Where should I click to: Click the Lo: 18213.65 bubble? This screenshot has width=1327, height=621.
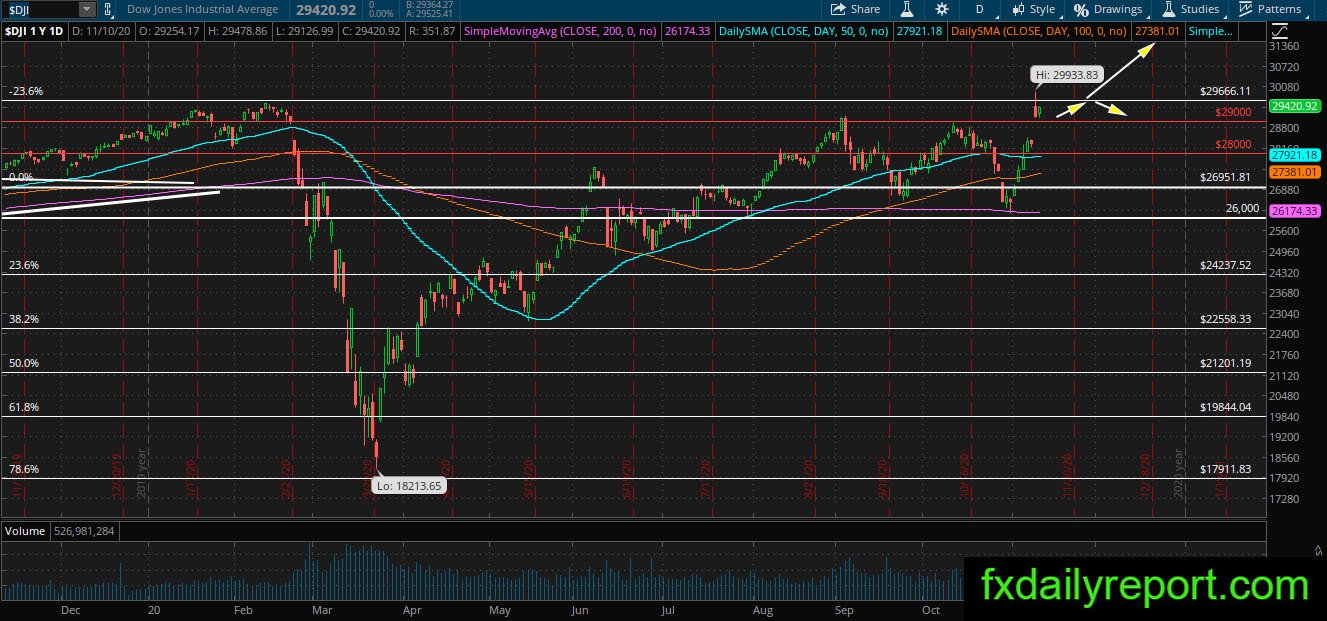point(407,485)
